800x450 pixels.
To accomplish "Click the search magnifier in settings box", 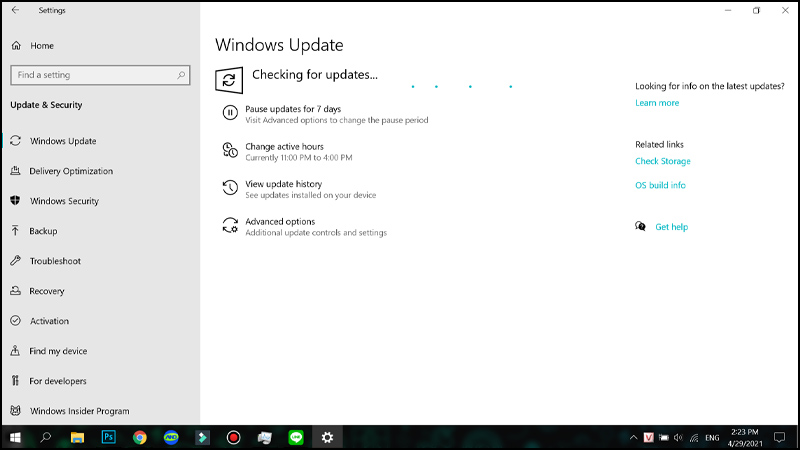I will (x=181, y=75).
